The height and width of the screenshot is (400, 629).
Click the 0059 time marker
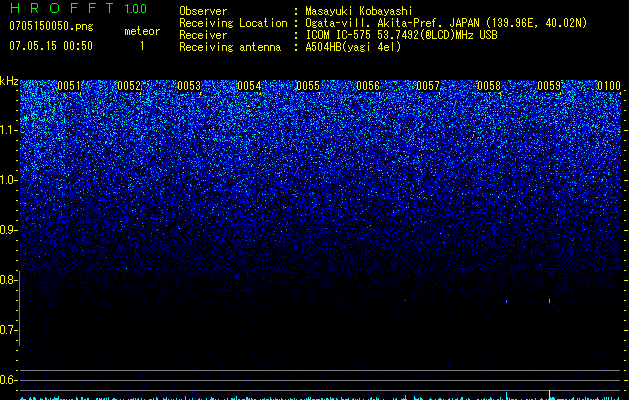pos(549,86)
